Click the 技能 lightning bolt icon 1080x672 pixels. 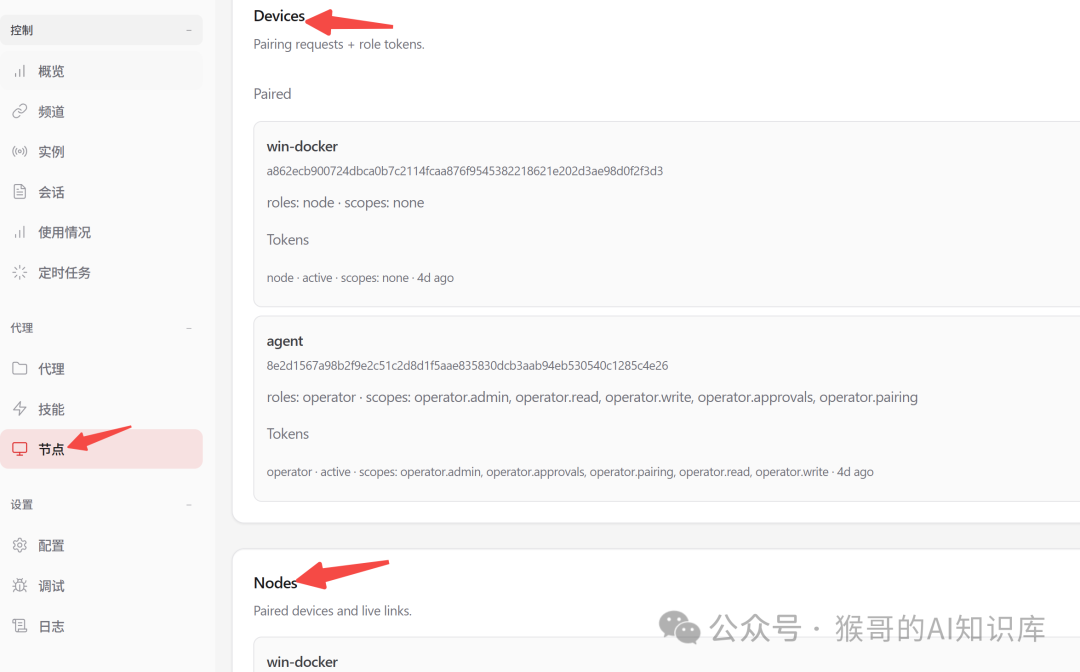(20, 408)
